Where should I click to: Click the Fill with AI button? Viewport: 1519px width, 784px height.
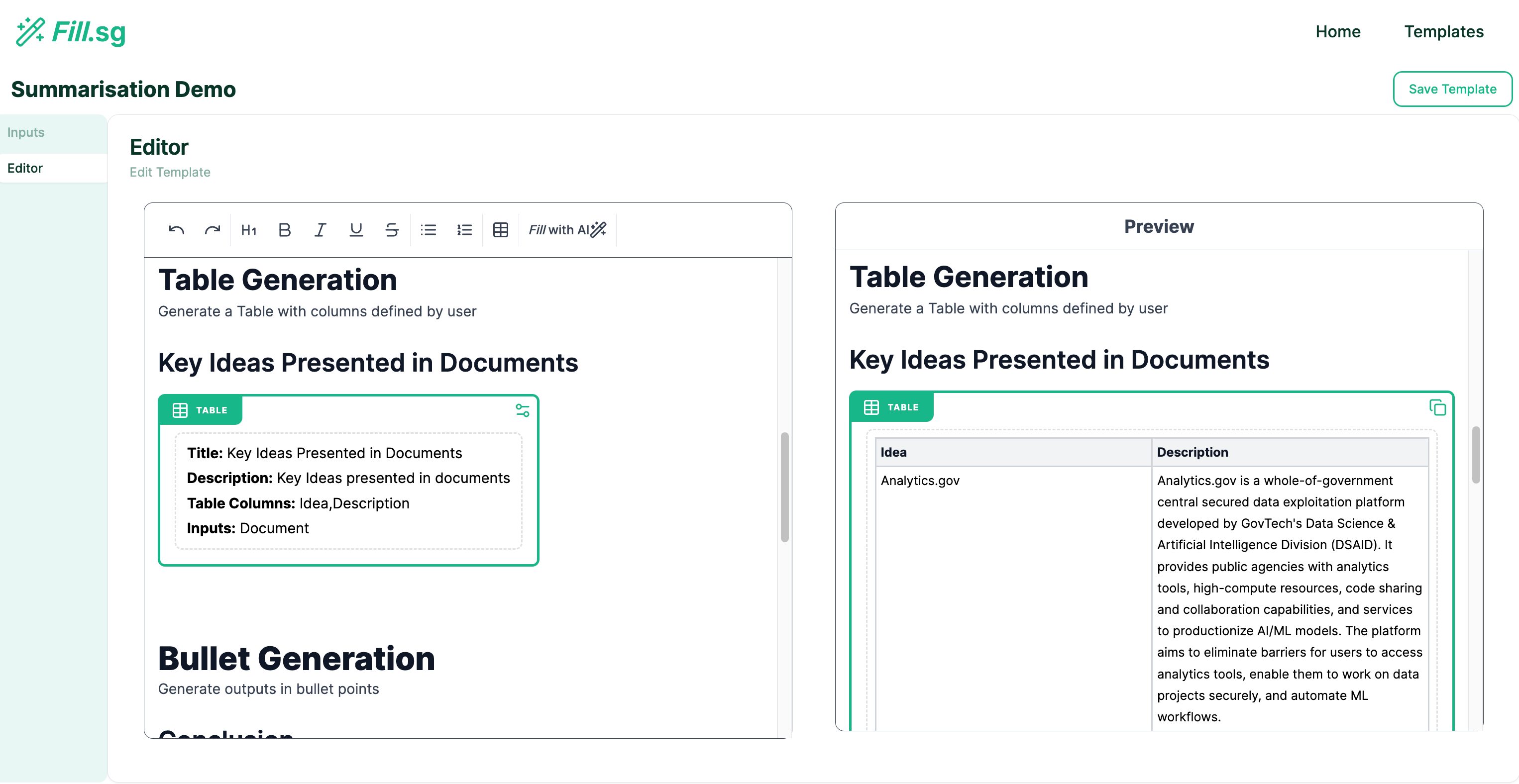pos(567,230)
